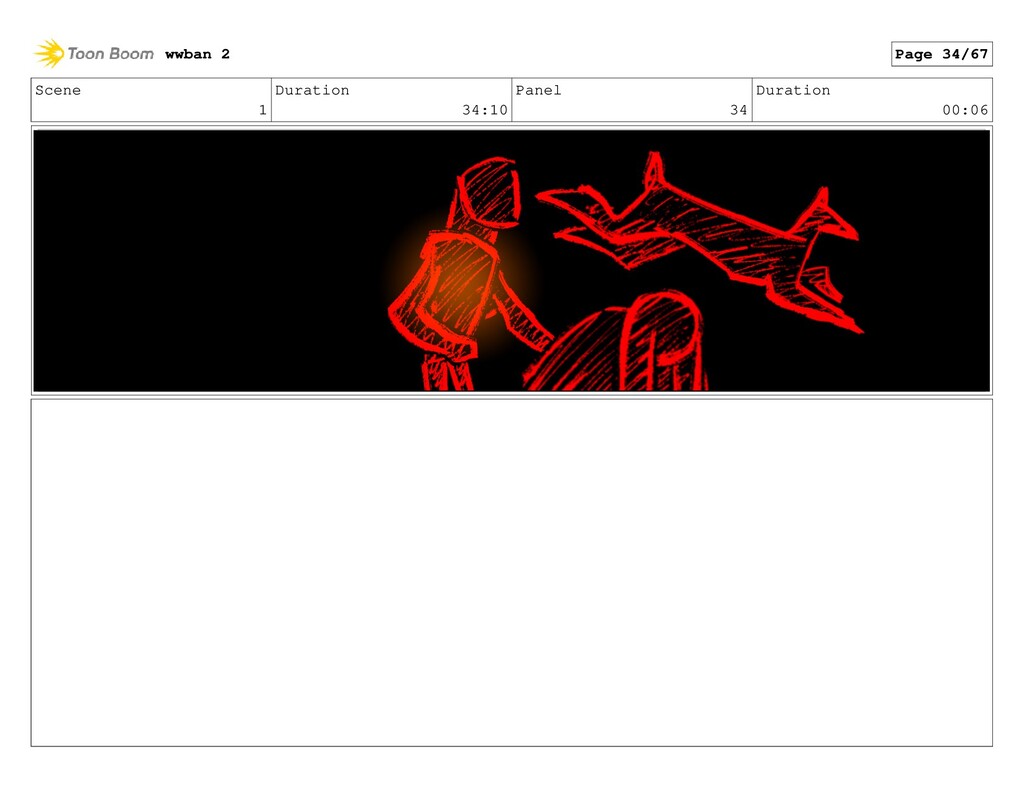Click the 'Page 34/67' page indicator
Image resolution: width=1024 pixels, height=793 pixels.
pyautogui.click(x=941, y=54)
